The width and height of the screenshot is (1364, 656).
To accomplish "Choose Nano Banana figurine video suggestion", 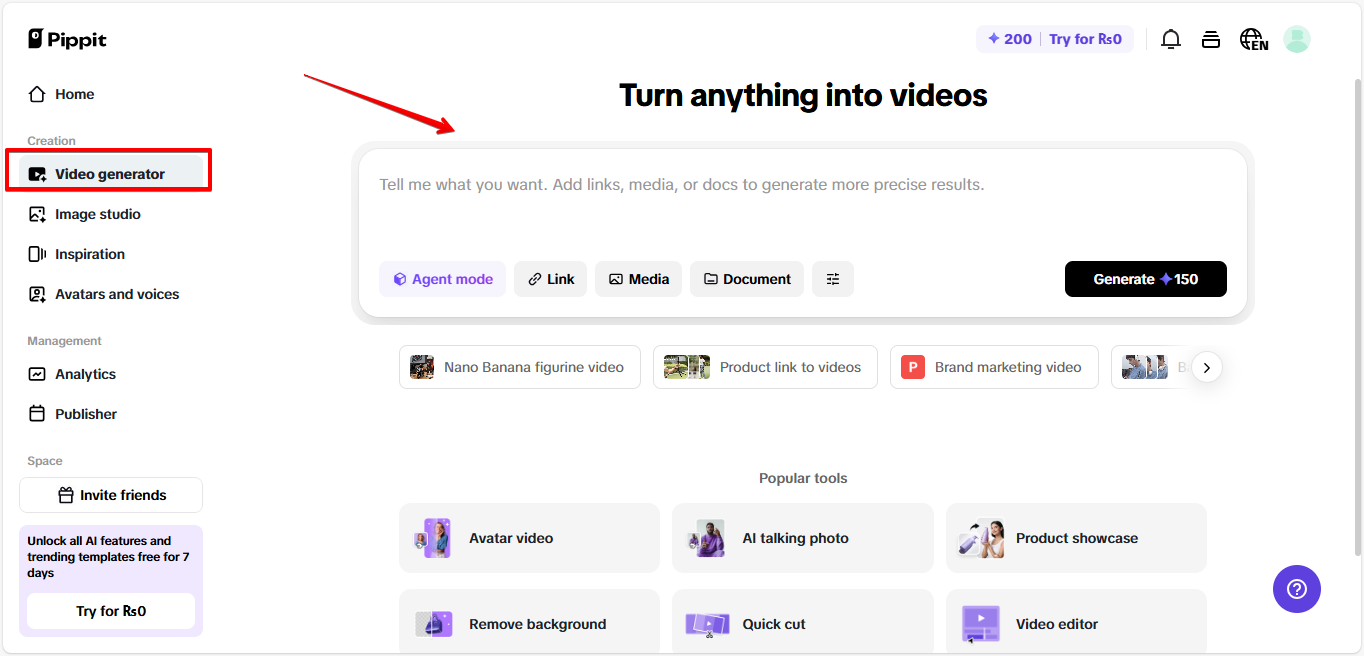I will pyautogui.click(x=520, y=367).
